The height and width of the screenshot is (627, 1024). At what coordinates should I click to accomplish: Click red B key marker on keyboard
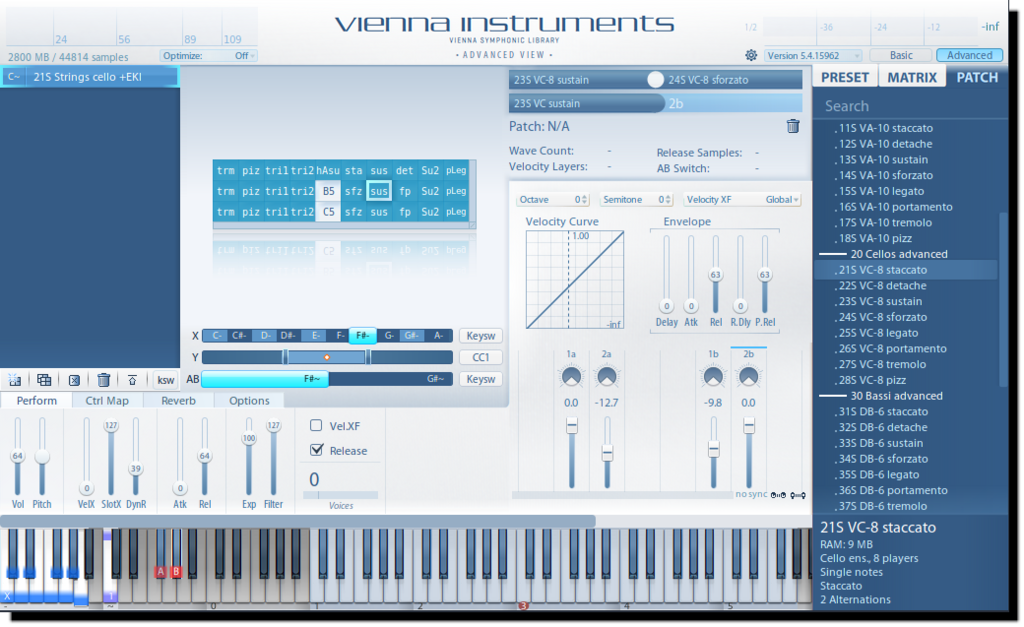176,571
